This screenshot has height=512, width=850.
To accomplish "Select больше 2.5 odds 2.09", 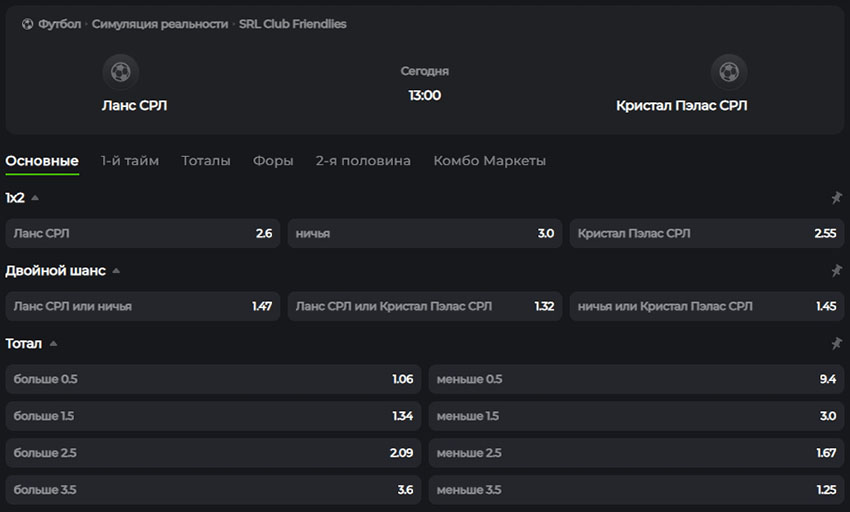I will pos(213,453).
